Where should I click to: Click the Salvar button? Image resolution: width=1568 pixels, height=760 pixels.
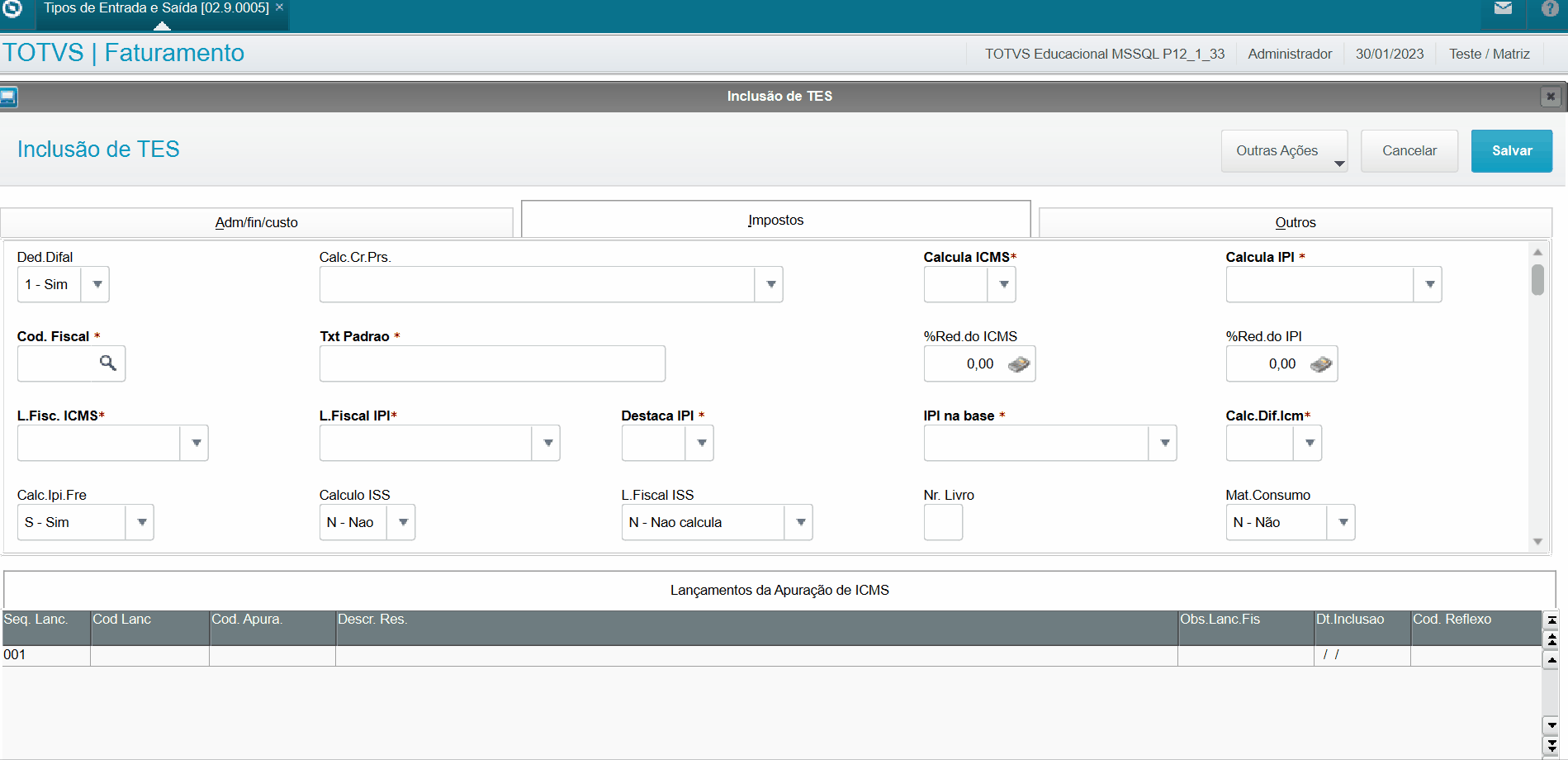(1512, 150)
